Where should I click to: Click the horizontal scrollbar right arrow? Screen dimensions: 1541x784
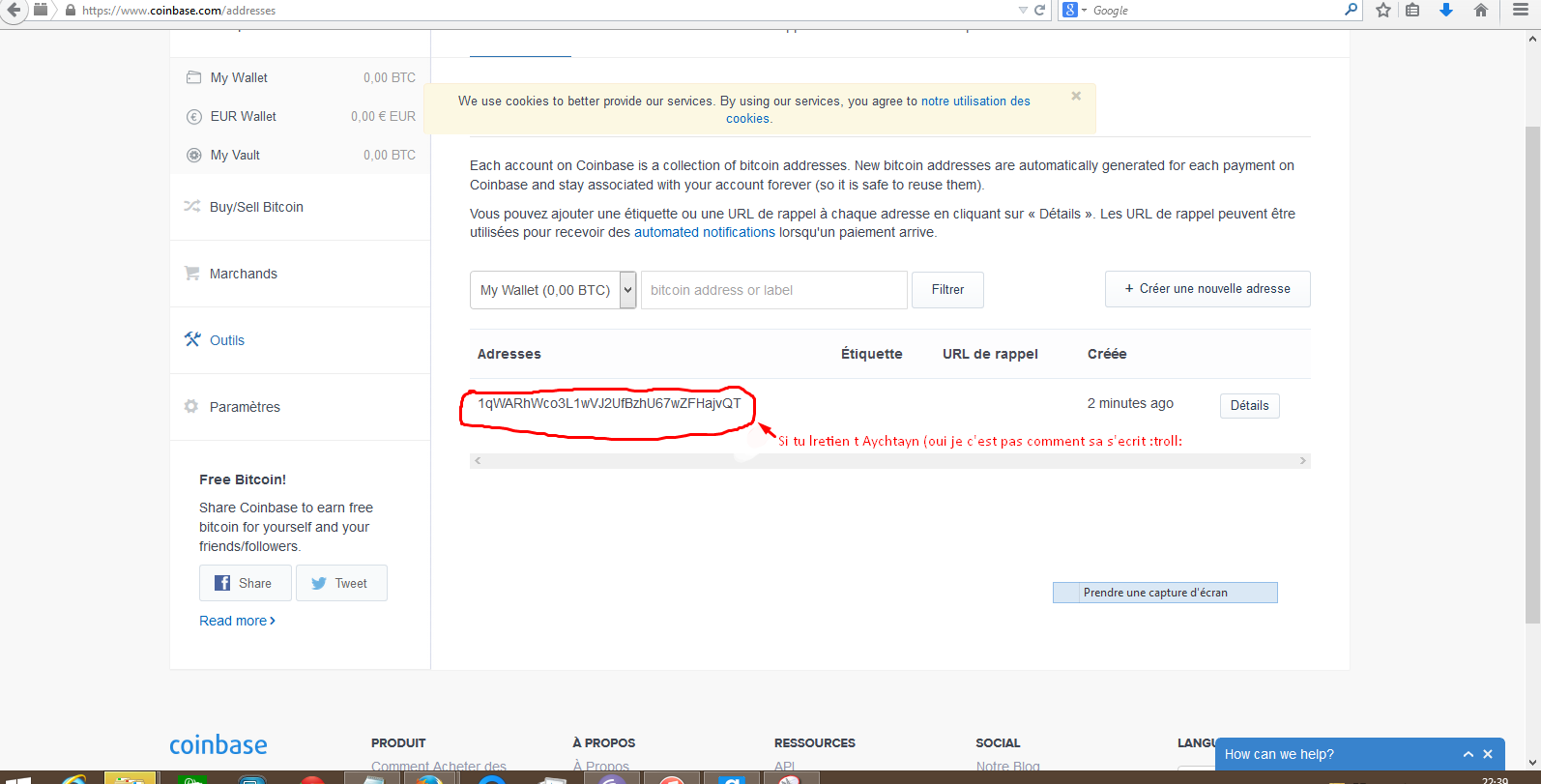(1302, 461)
